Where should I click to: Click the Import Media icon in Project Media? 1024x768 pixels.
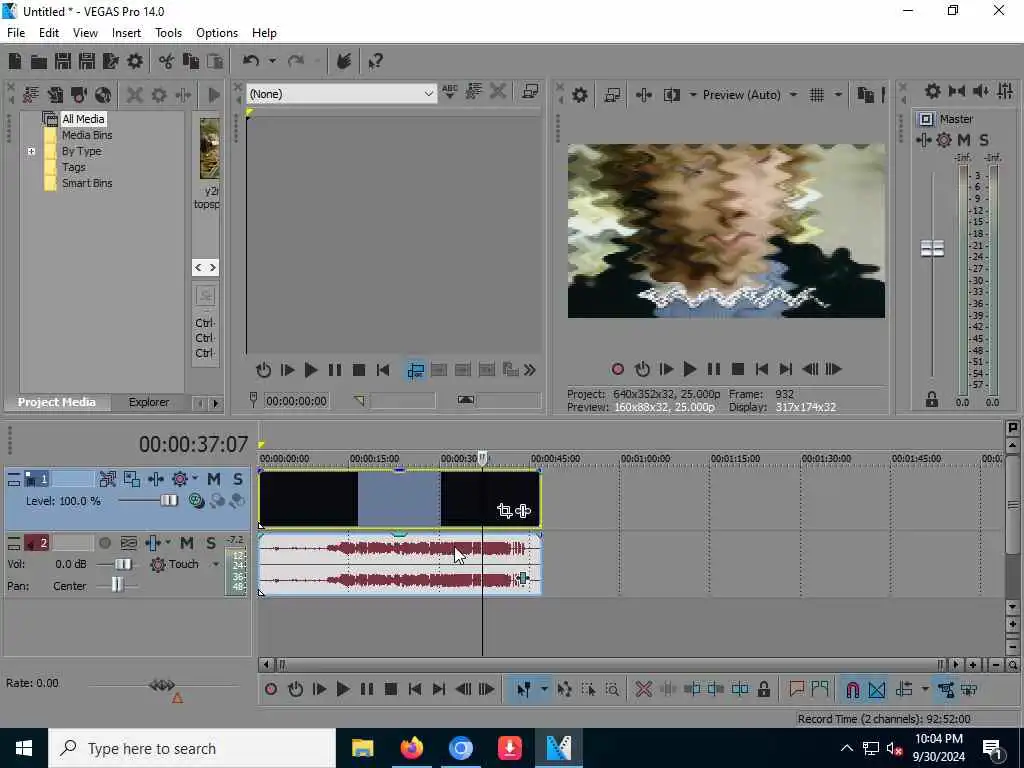tap(31, 95)
